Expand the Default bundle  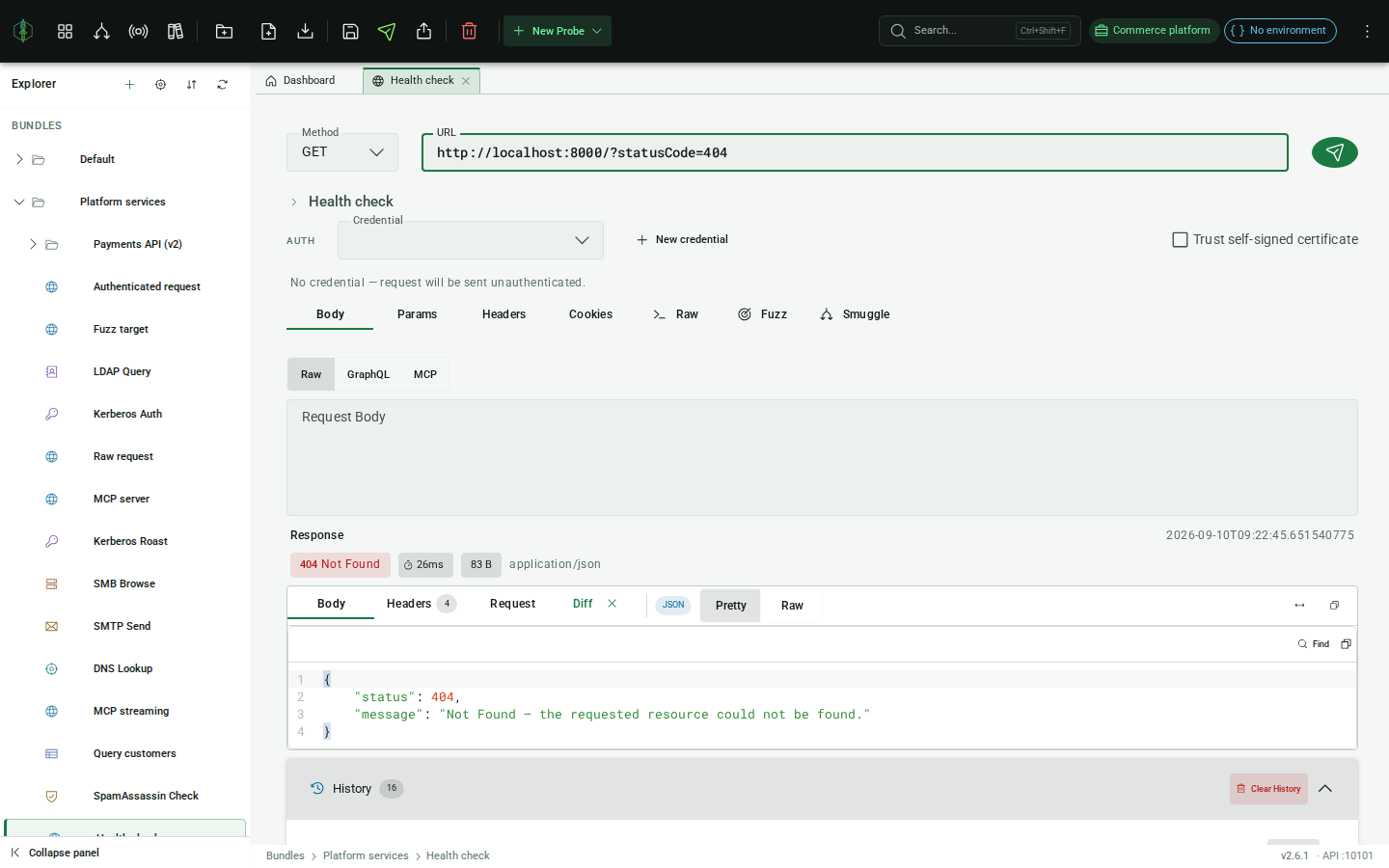(19, 159)
